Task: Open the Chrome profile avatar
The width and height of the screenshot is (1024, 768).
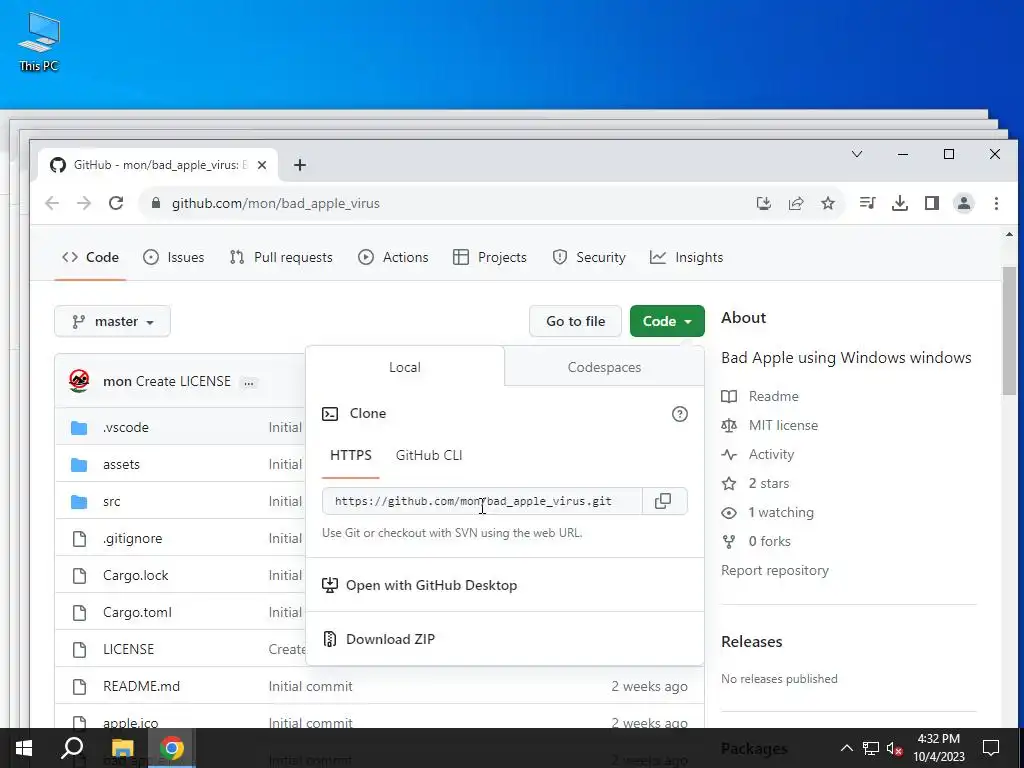Action: [964, 203]
